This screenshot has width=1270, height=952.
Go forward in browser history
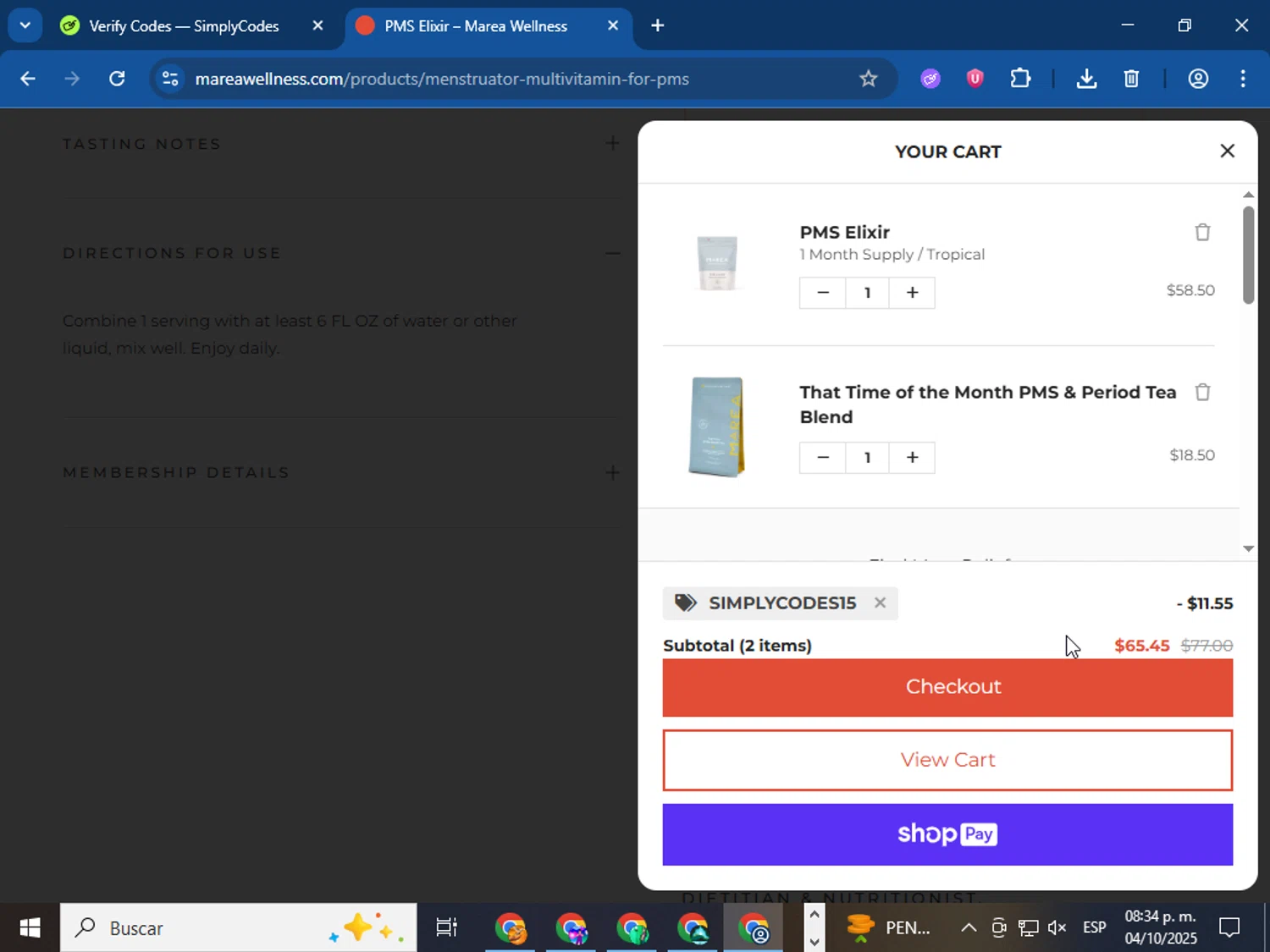[72, 79]
